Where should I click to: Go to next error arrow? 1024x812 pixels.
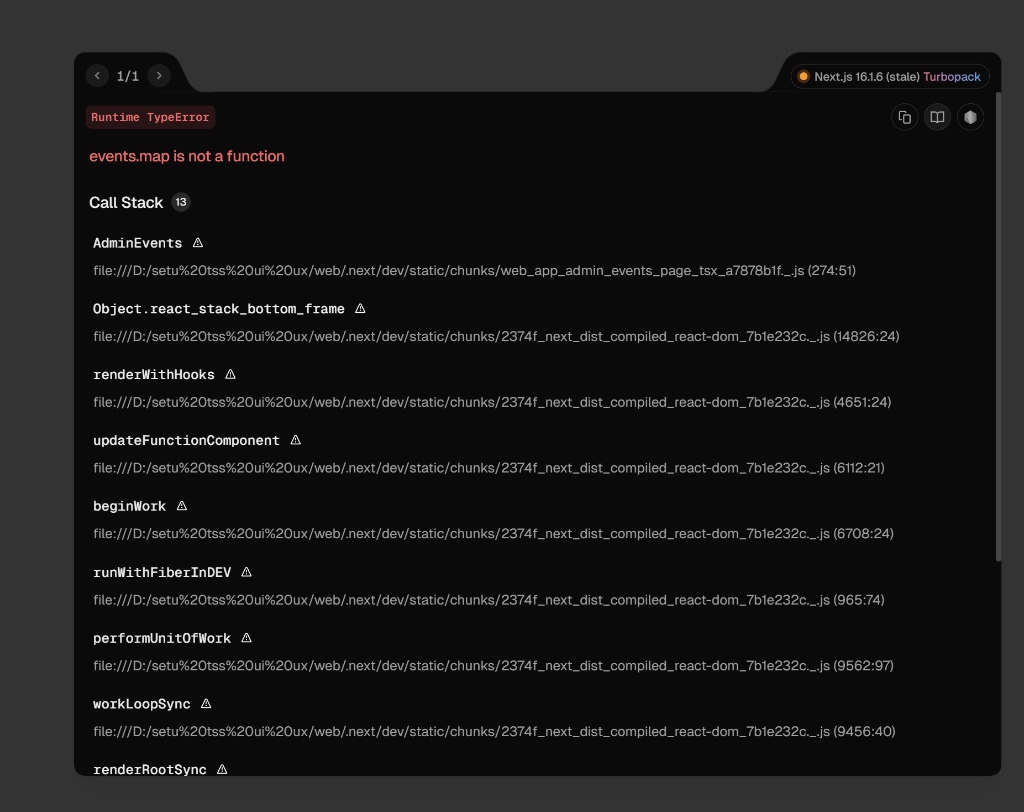(159, 76)
